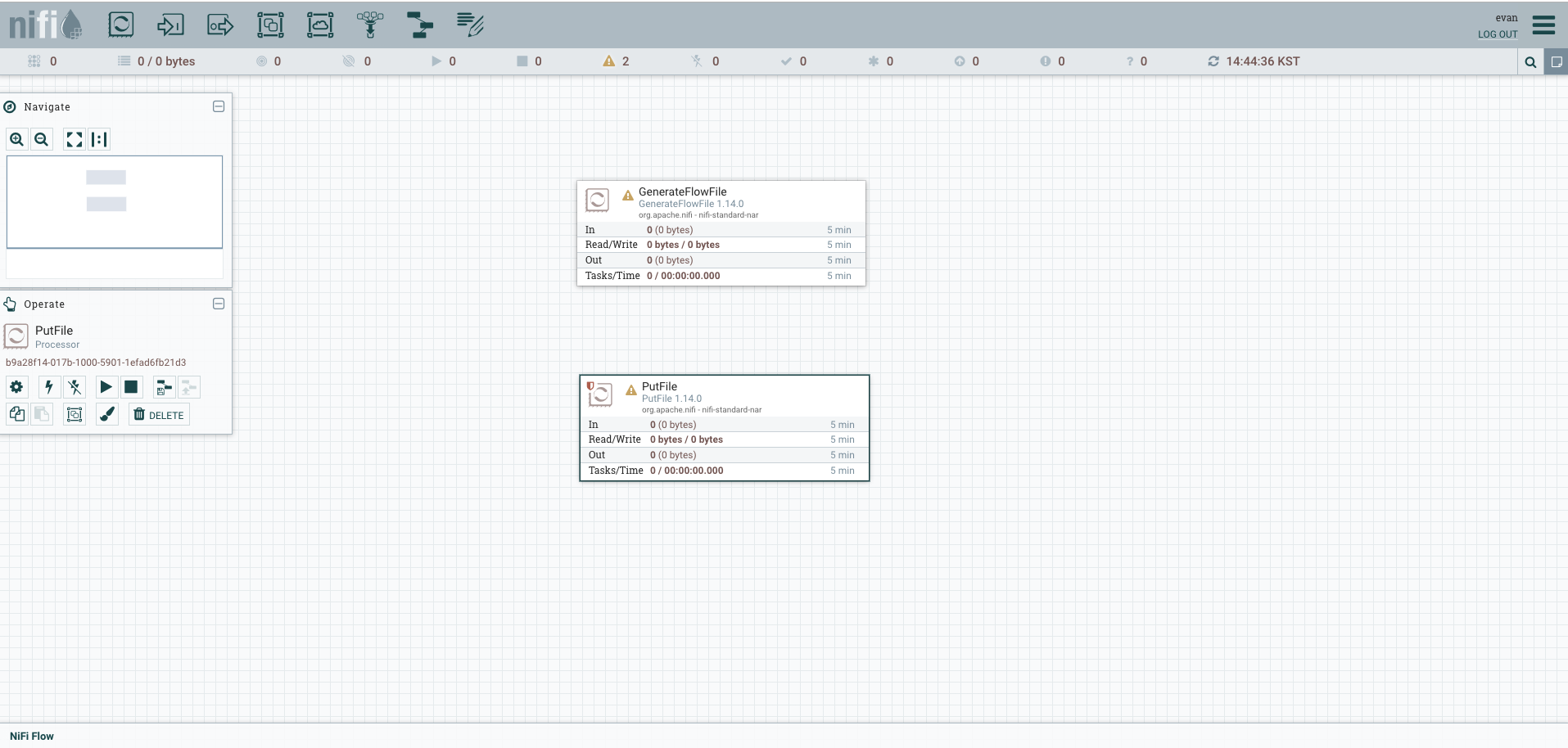Select the Output Port toolbar icon
Viewport: 1568px width, 748px height.
point(220,25)
